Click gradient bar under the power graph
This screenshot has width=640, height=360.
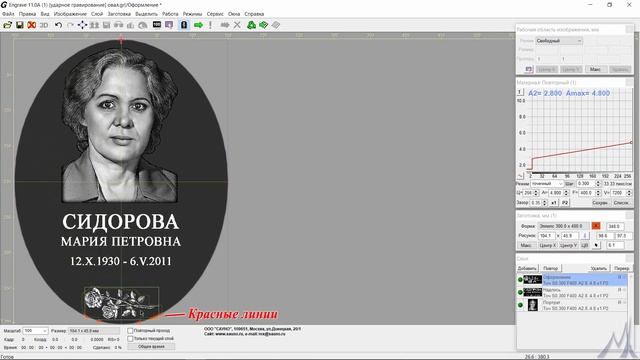(x=582, y=173)
